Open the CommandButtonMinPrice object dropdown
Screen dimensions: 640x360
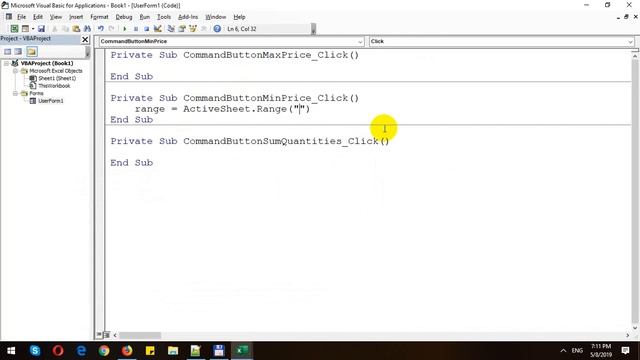pyautogui.click(x=360, y=42)
